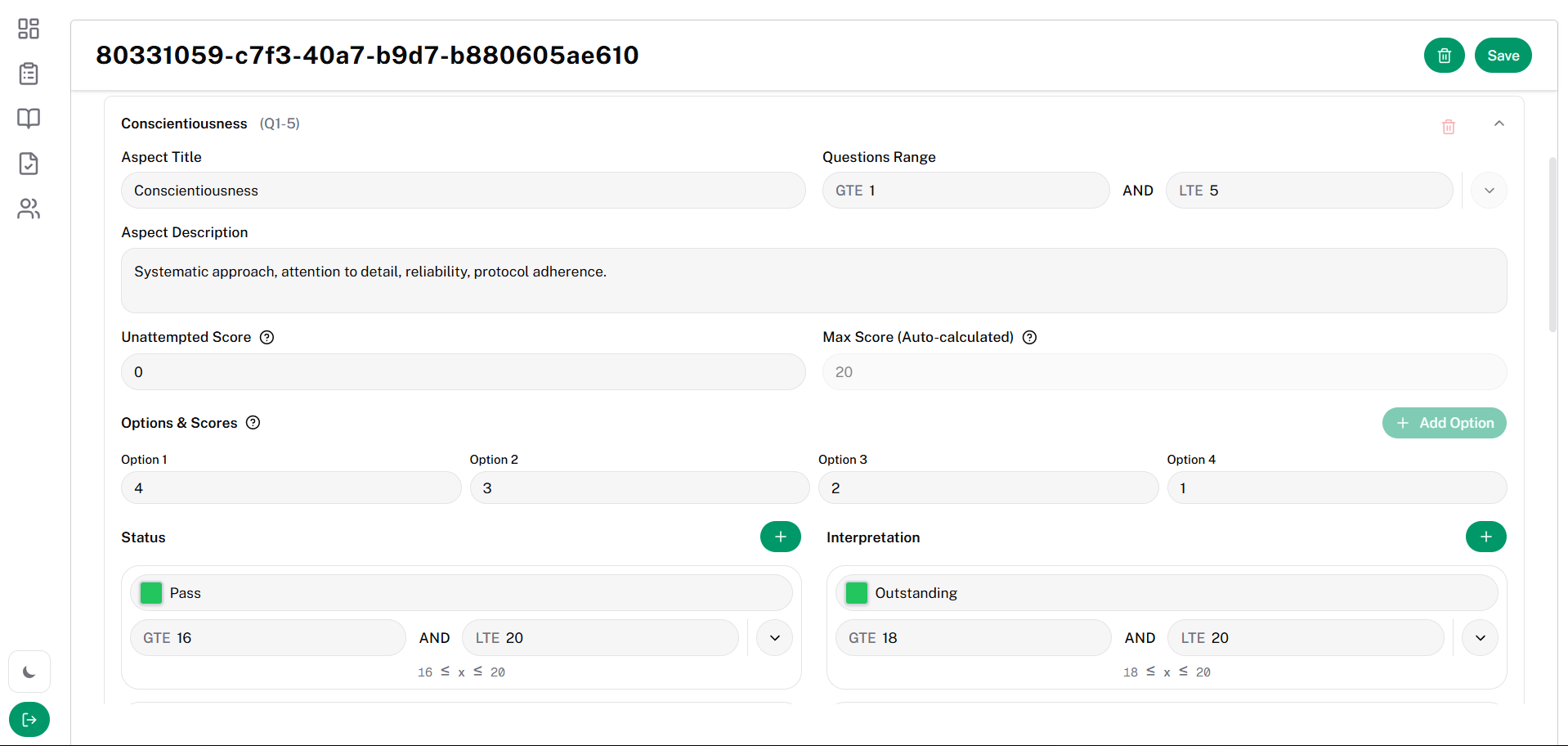
Task: Click the Aspect Title input field
Action: pos(463,191)
